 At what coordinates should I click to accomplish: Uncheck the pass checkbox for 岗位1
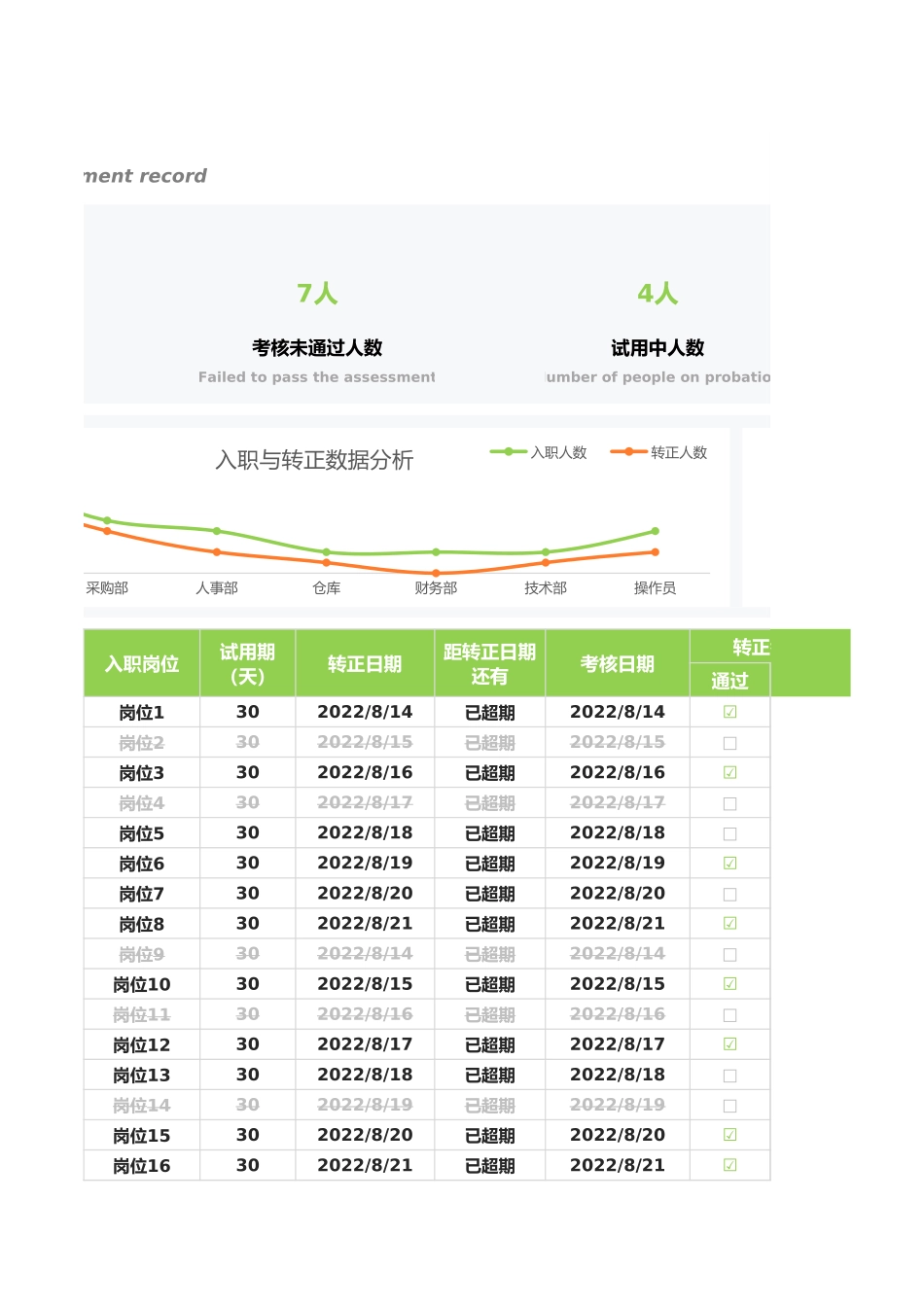click(x=729, y=713)
